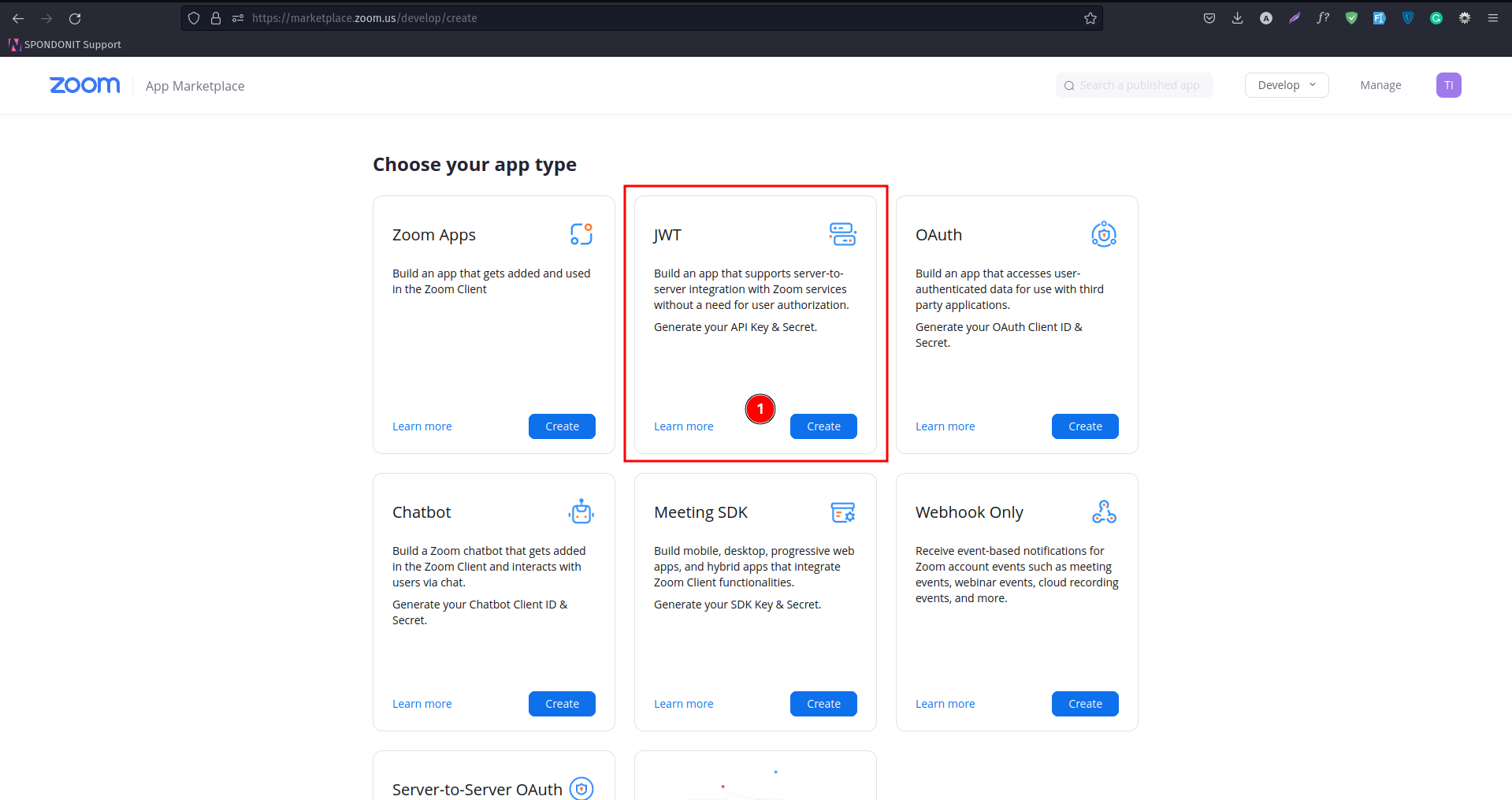1512x800 pixels.
Task: Click the Webhook Only icon
Action: point(1104,512)
